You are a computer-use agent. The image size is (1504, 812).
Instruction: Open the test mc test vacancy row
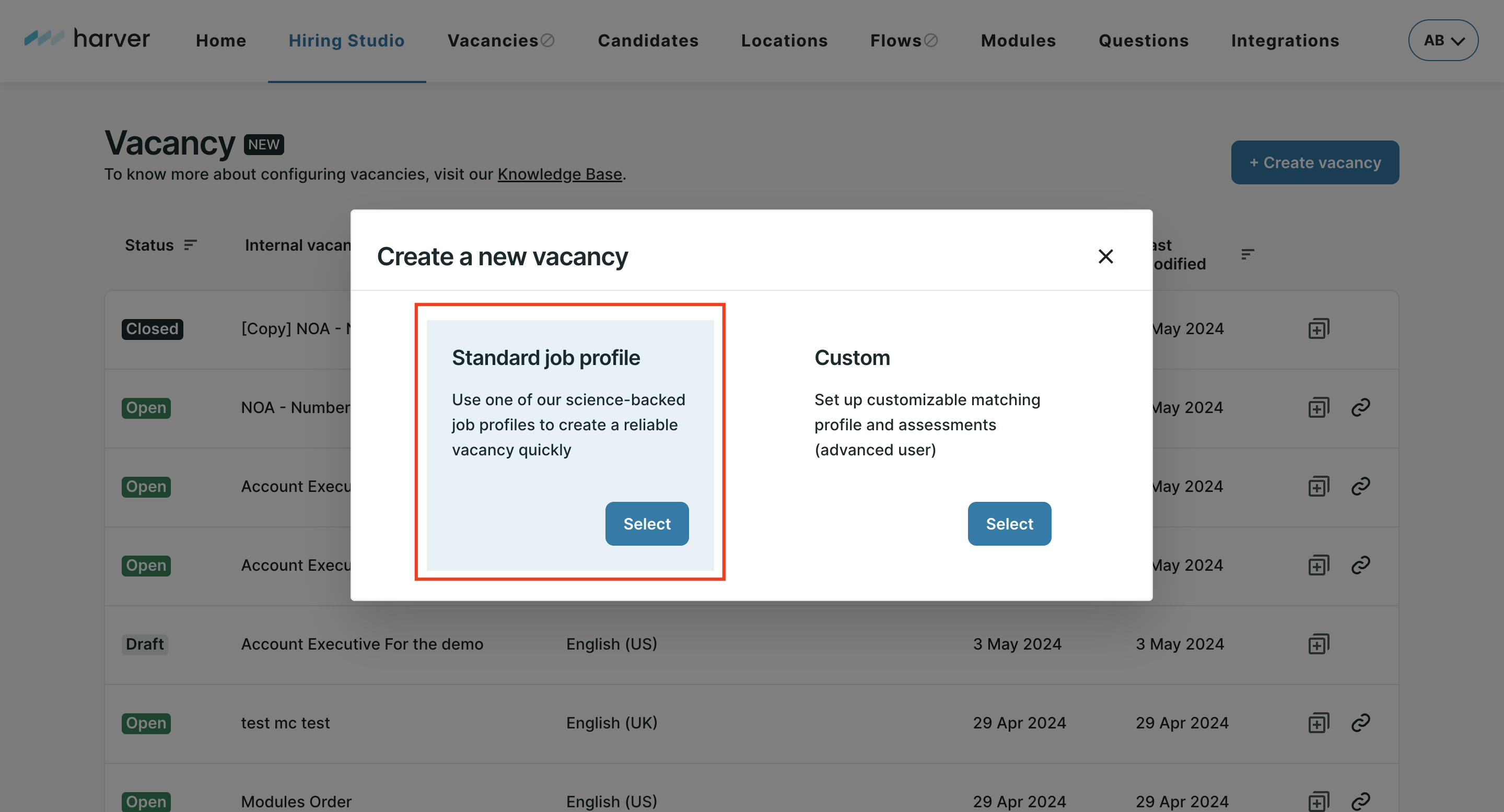point(751,723)
